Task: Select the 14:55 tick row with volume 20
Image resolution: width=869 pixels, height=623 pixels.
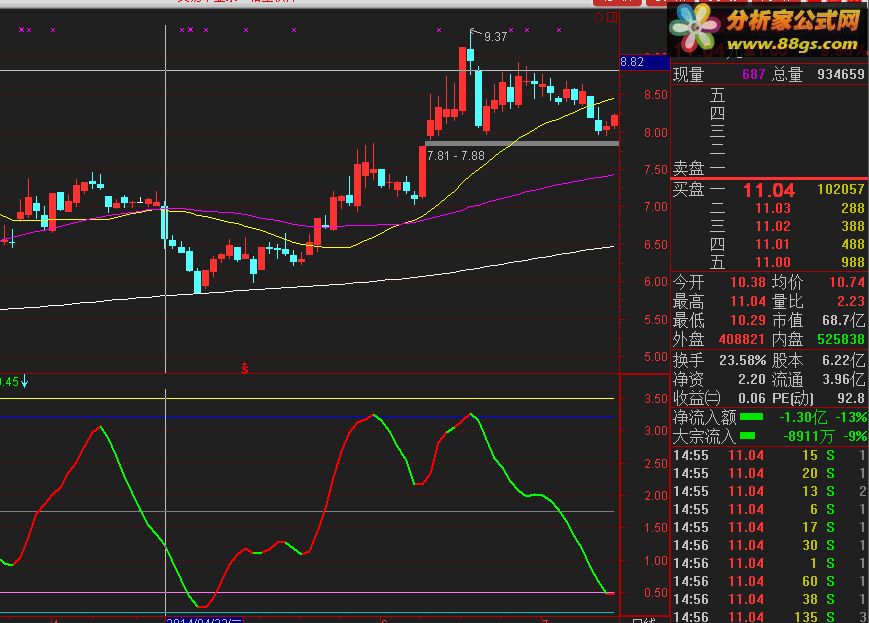Action: 770,473
